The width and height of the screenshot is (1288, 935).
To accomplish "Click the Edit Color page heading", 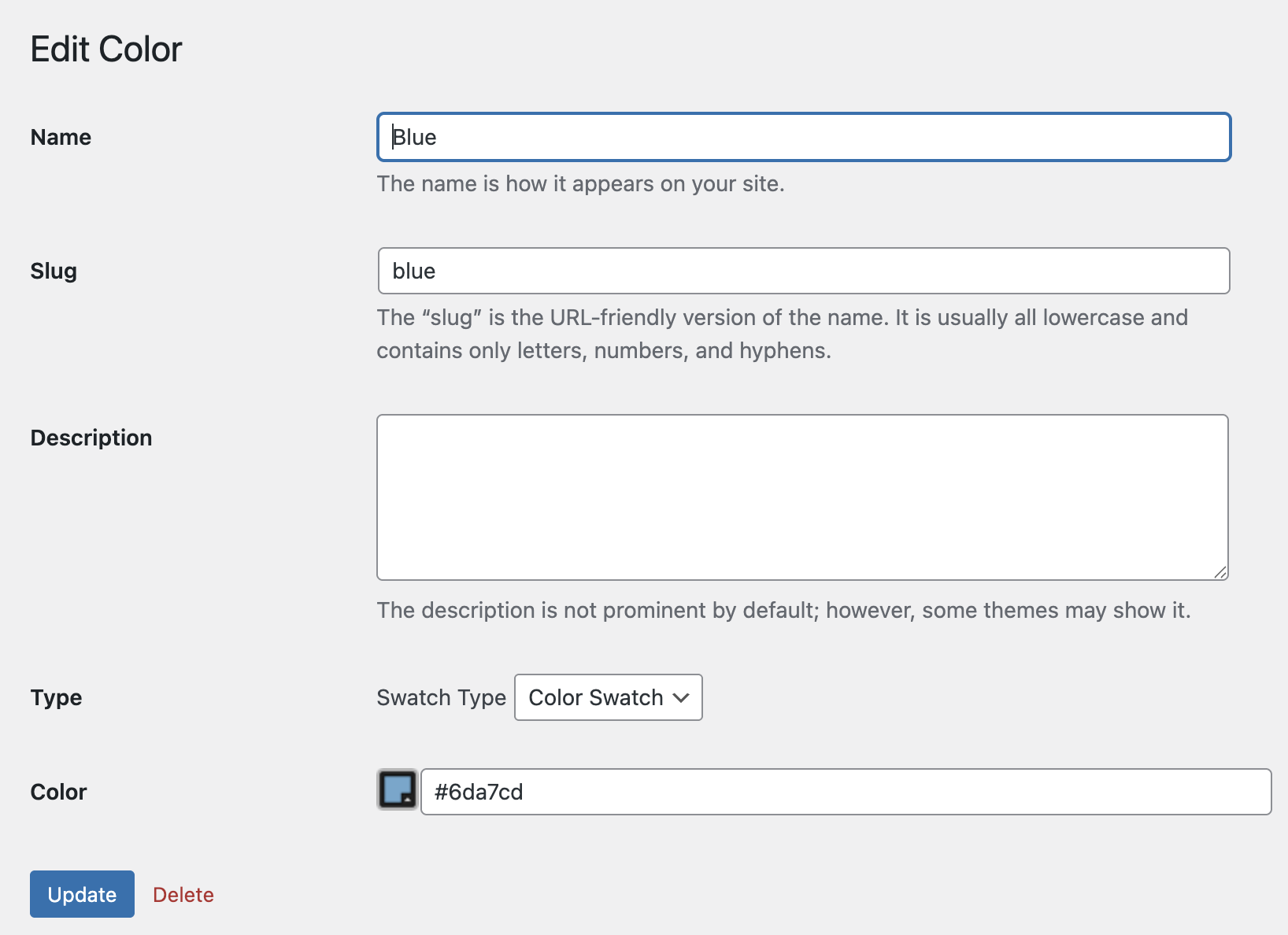I will 106,49.
